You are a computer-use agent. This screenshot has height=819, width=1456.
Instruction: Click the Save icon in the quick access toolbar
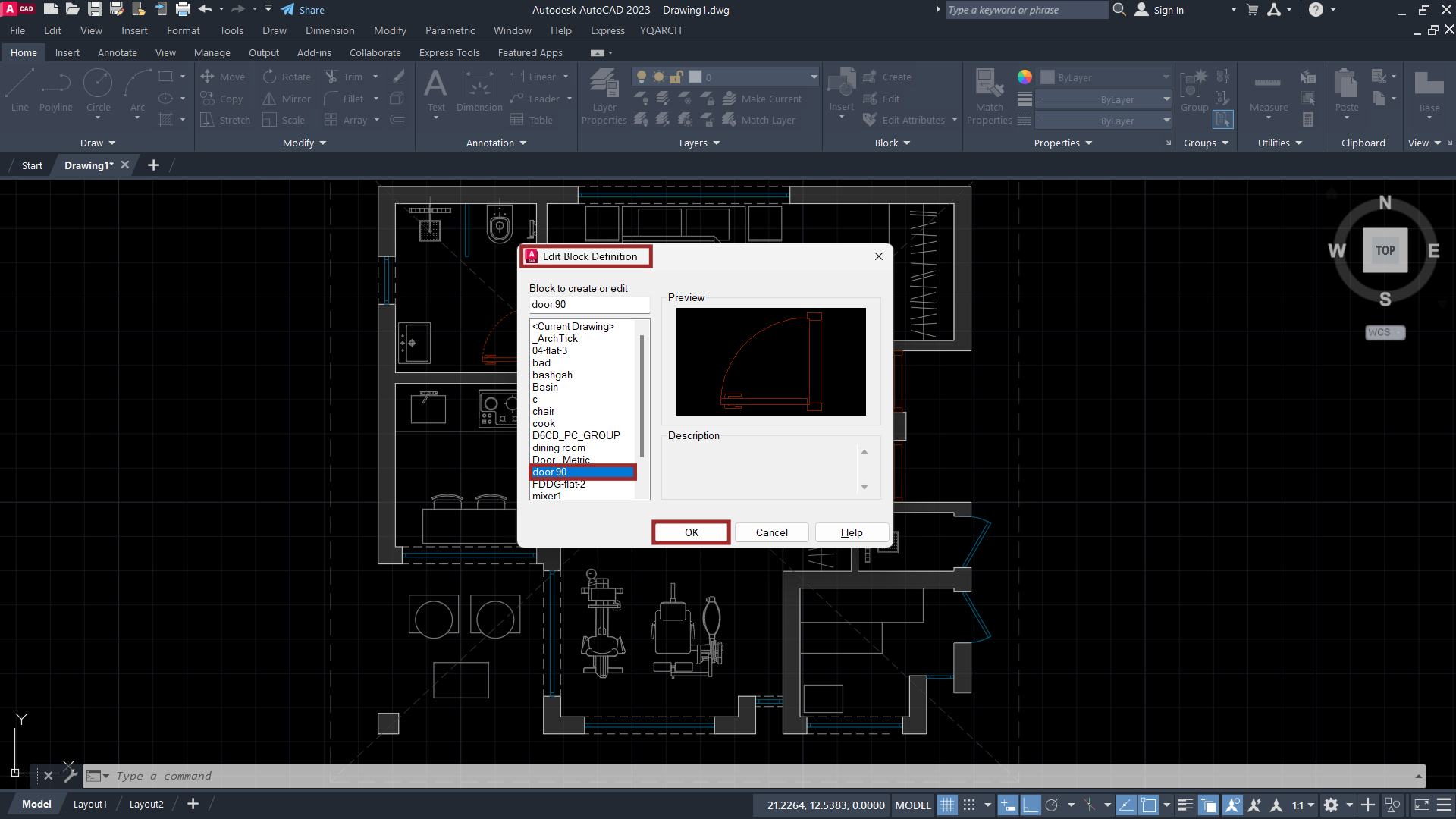(x=95, y=9)
